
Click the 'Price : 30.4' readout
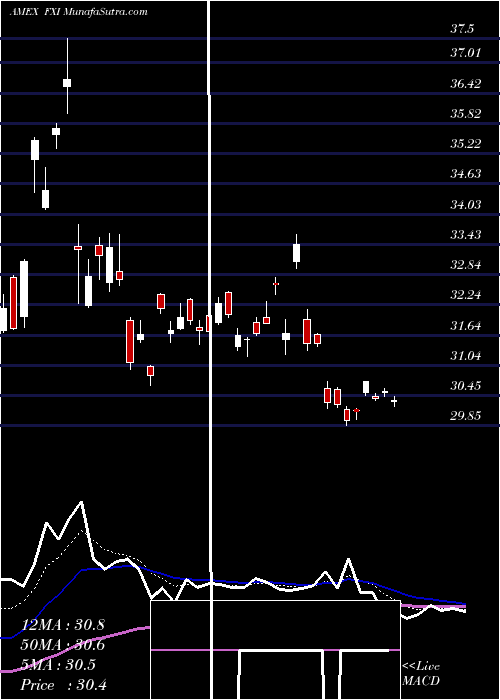pos(62,685)
